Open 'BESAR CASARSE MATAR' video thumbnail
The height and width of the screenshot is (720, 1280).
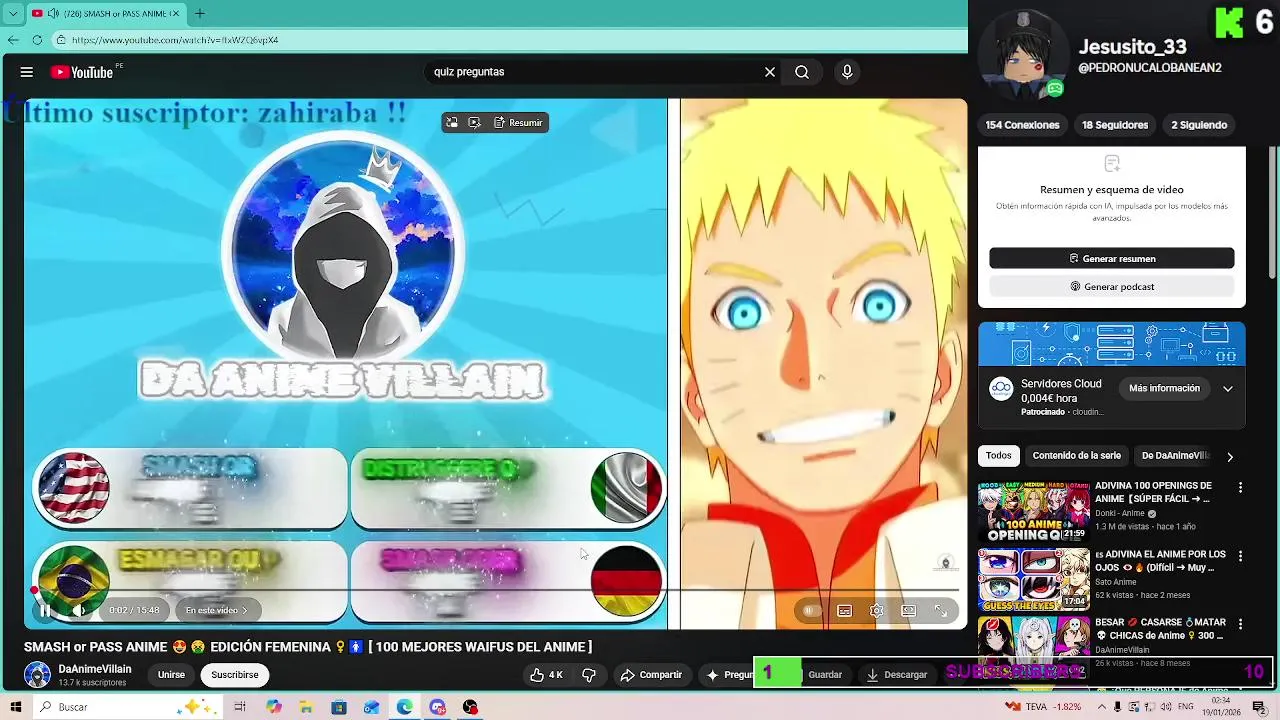pyautogui.click(x=1034, y=648)
